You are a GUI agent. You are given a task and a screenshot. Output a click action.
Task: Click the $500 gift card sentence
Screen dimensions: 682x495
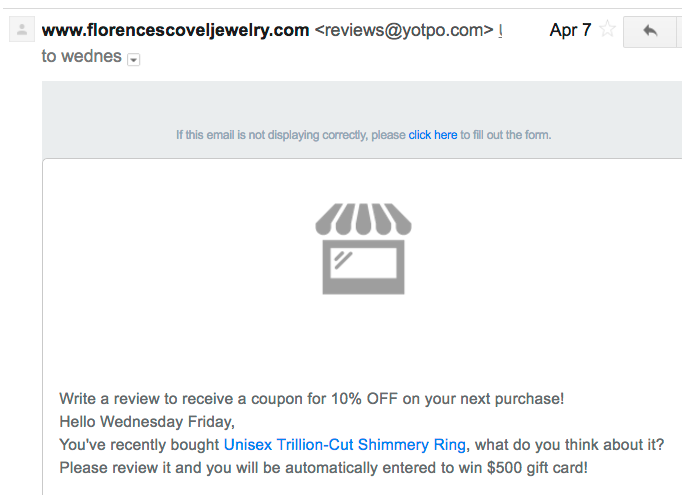click(324, 468)
